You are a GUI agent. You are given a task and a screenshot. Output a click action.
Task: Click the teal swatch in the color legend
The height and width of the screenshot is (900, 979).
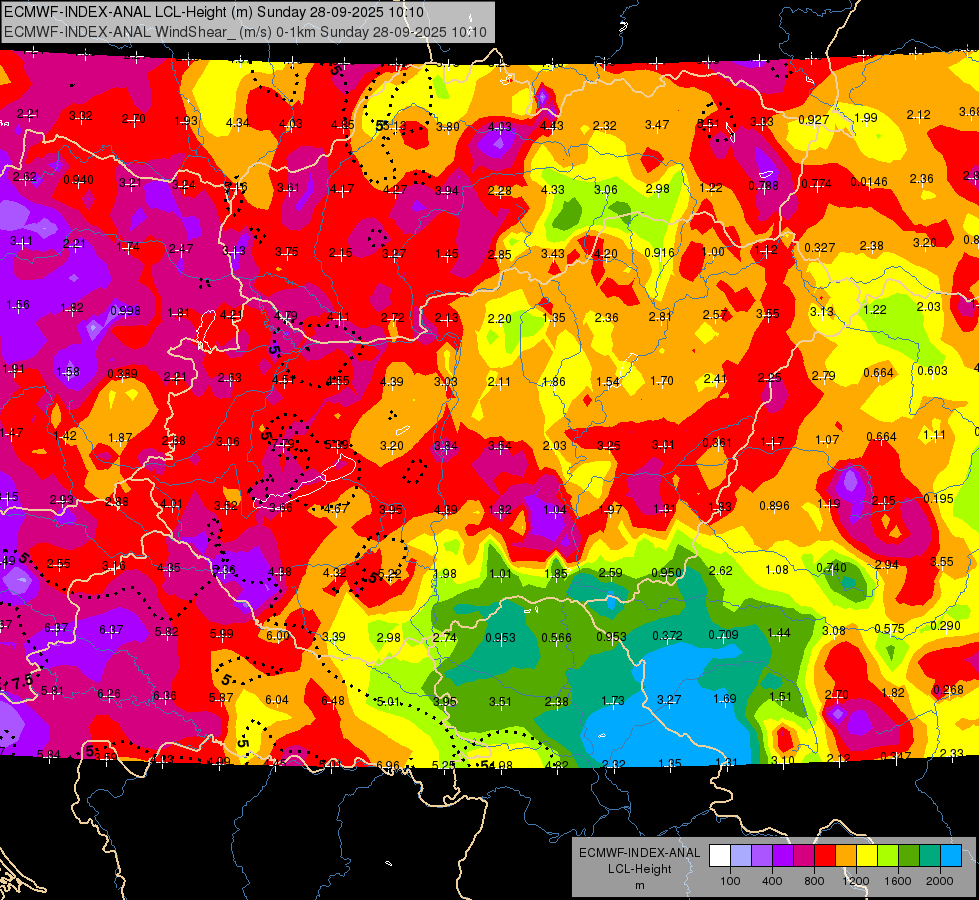929,855
